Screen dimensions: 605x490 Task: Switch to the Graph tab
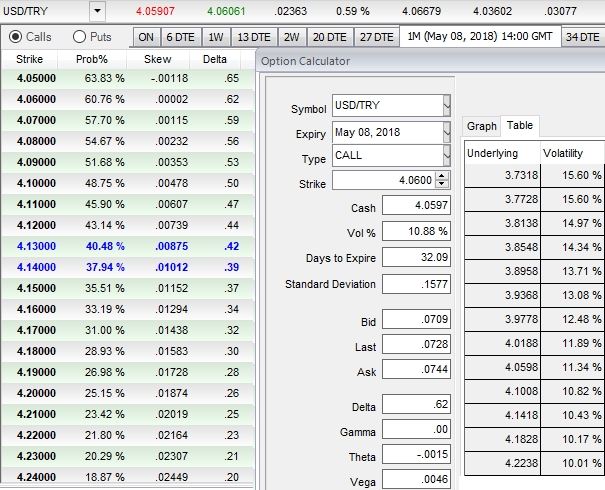pyautogui.click(x=481, y=126)
